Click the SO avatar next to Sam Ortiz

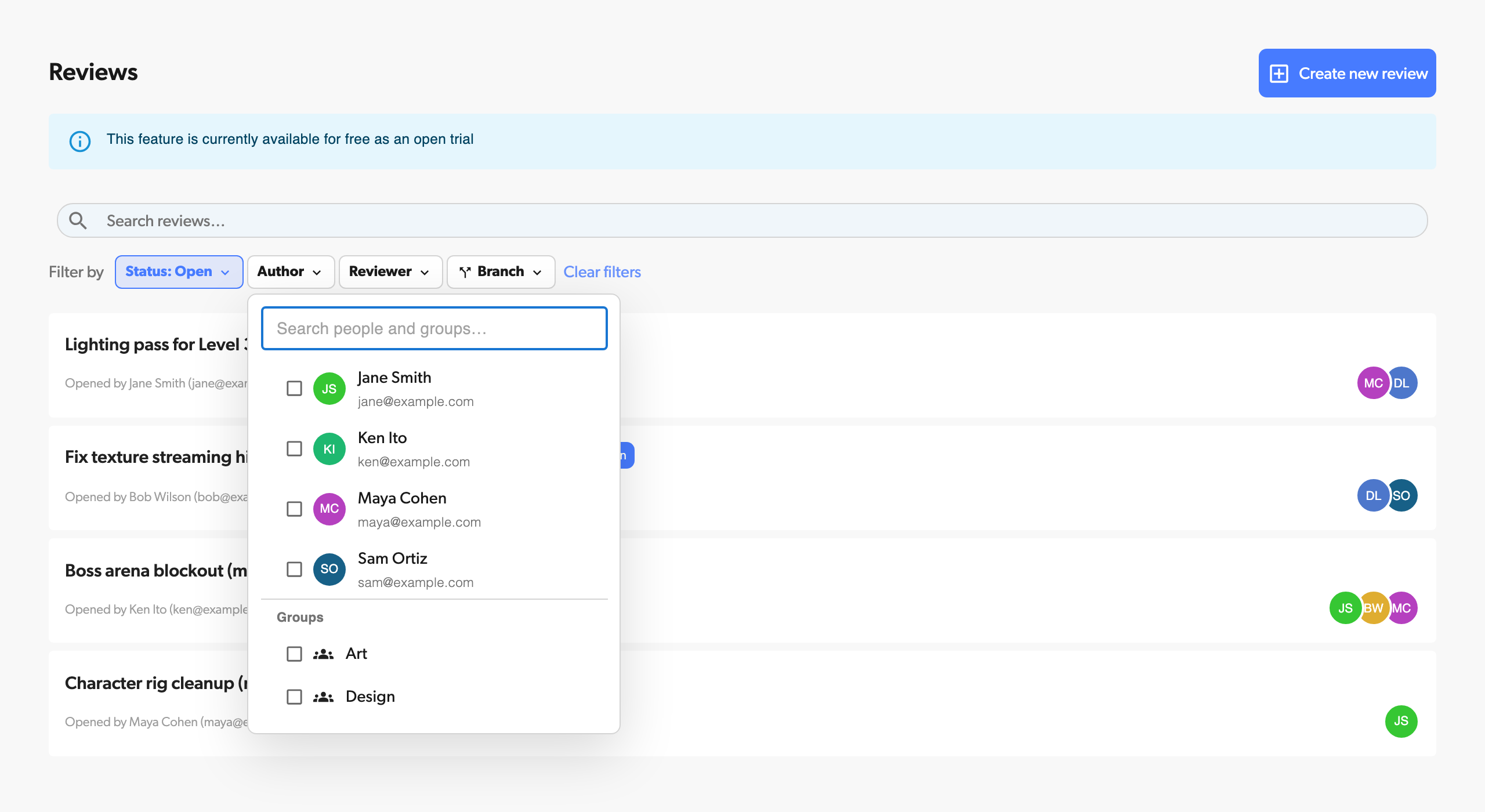tap(329, 569)
